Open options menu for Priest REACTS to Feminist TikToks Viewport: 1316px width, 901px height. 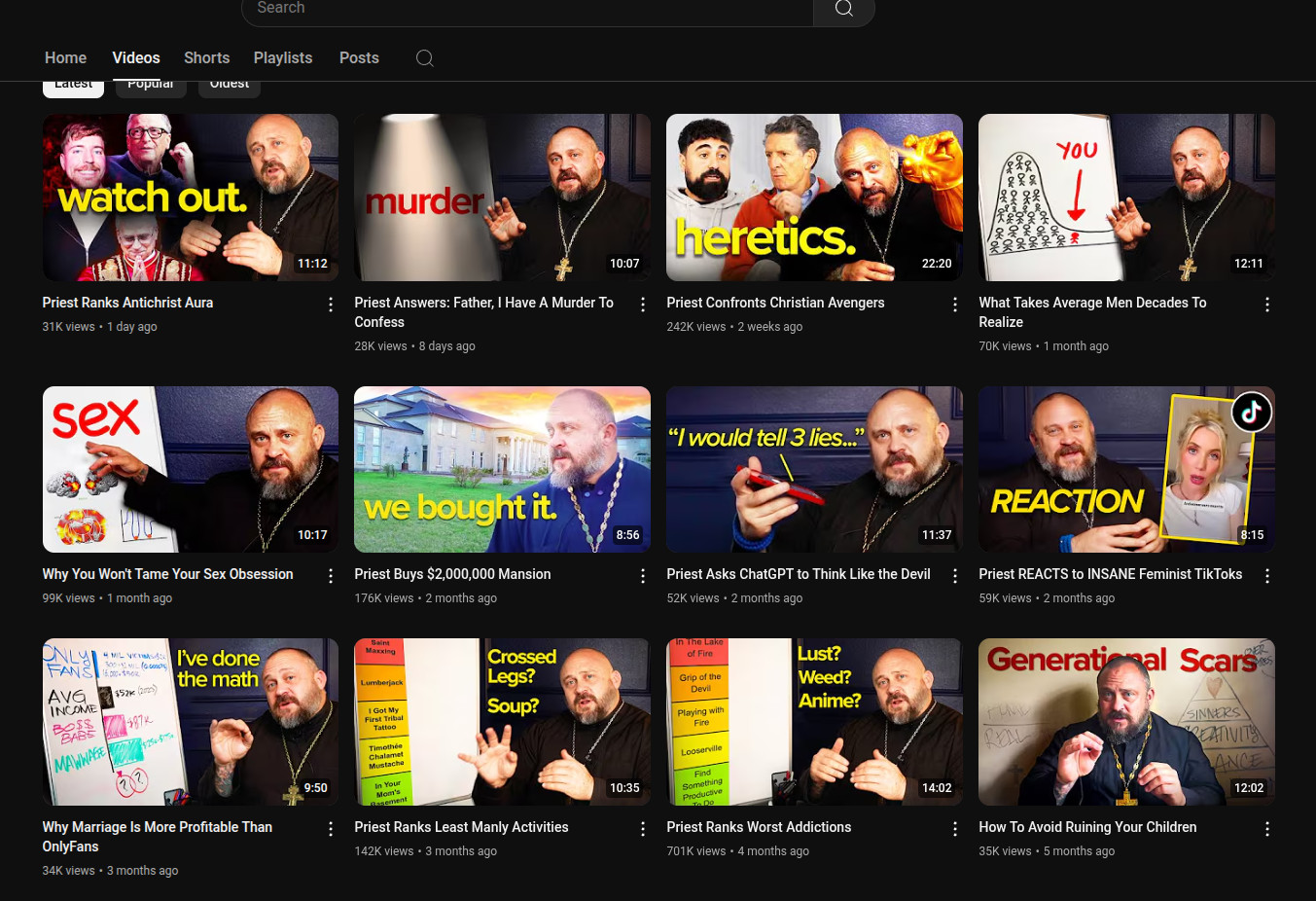[1267, 576]
